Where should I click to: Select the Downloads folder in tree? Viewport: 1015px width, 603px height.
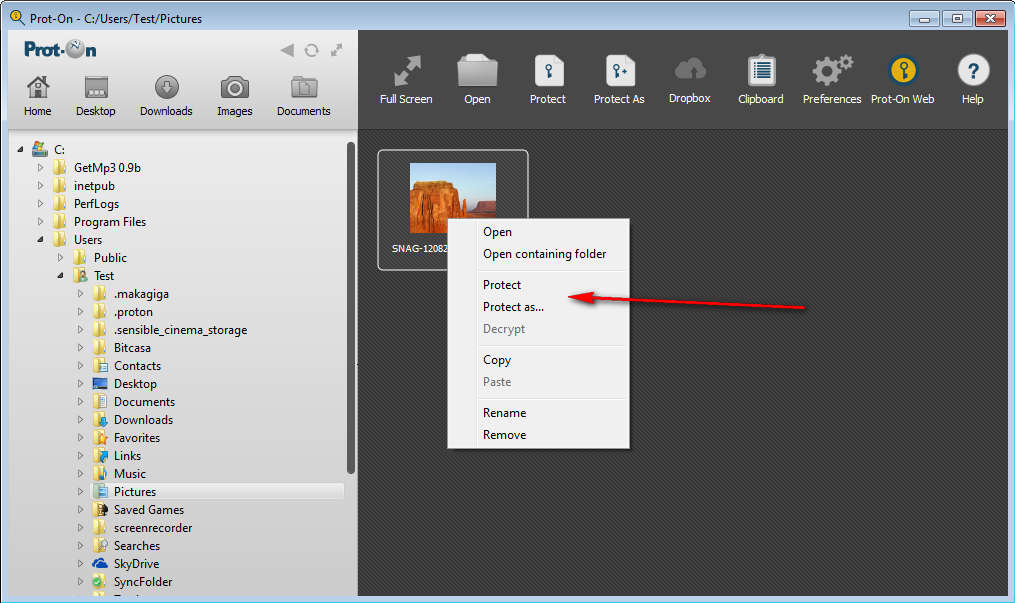143,420
